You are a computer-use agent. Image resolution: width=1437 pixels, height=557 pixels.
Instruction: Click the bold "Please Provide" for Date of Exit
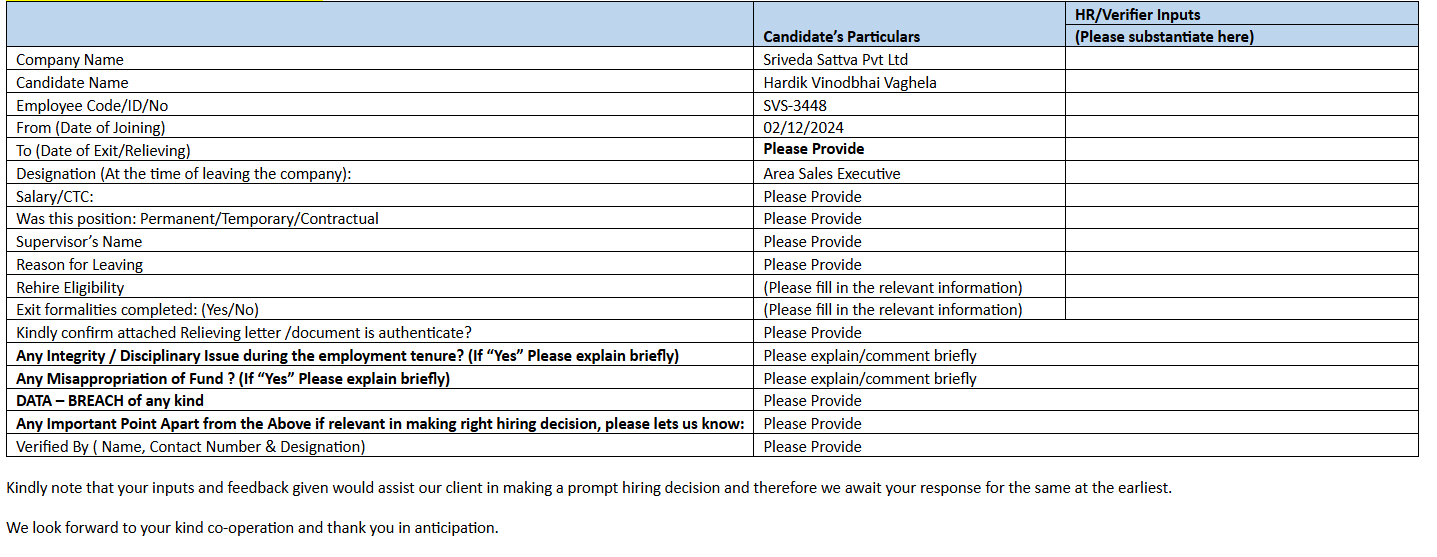(x=814, y=149)
